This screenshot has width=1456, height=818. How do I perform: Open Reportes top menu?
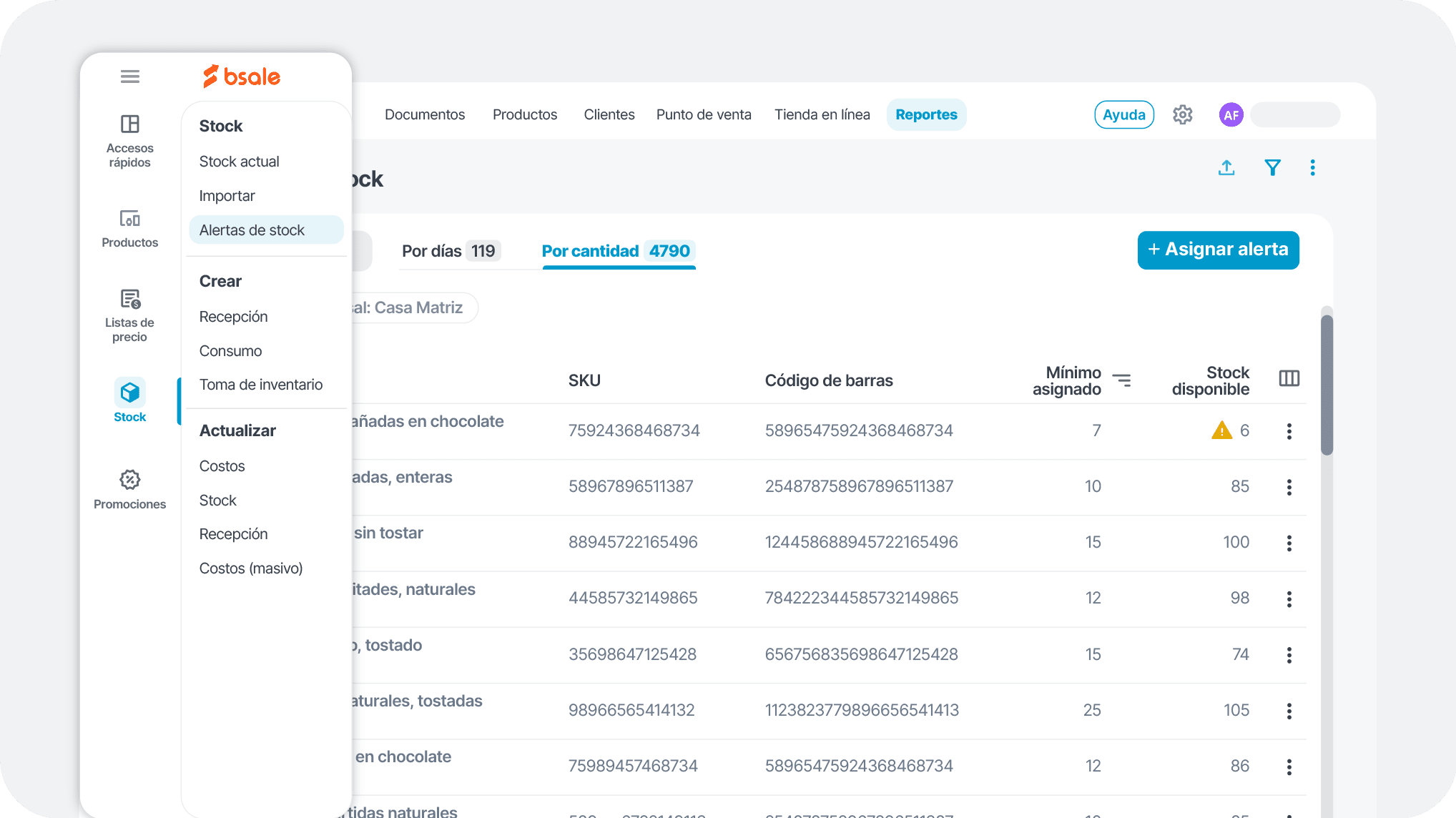pyautogui.click(x=926, y=115)
